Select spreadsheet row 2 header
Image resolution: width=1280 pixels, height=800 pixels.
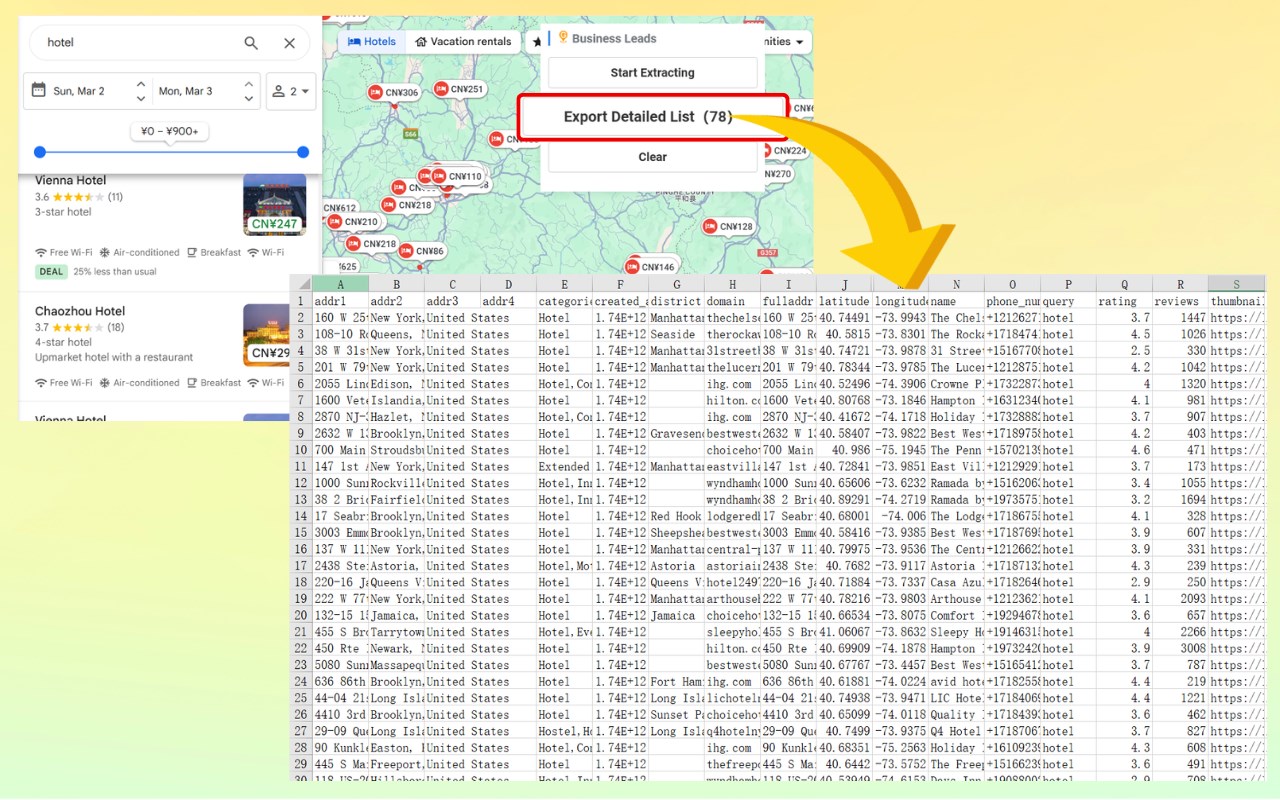click(301, 318)
